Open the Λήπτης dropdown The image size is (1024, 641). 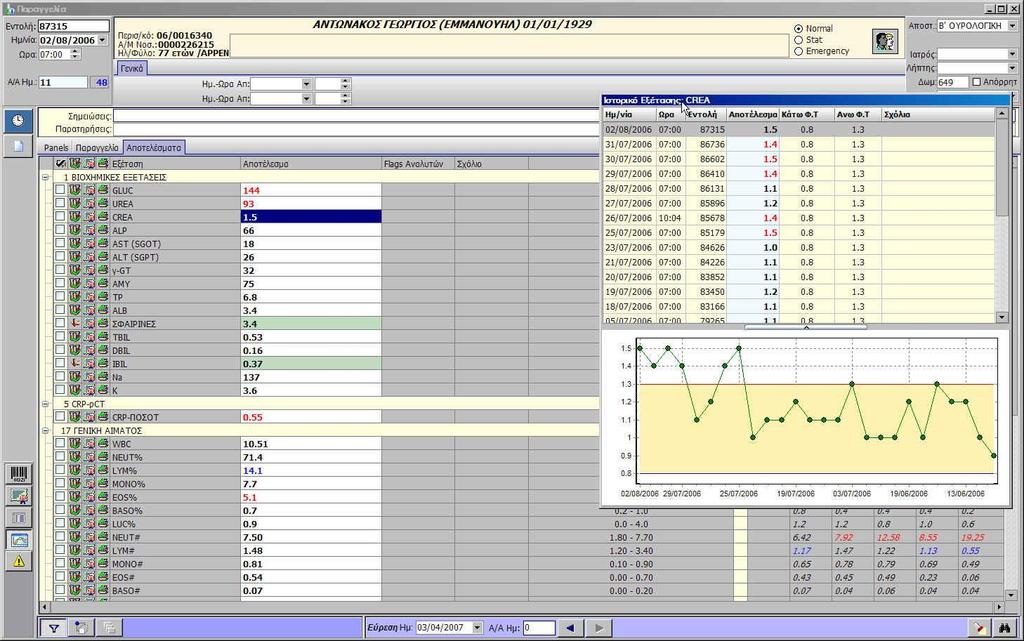coord(1012,68)
